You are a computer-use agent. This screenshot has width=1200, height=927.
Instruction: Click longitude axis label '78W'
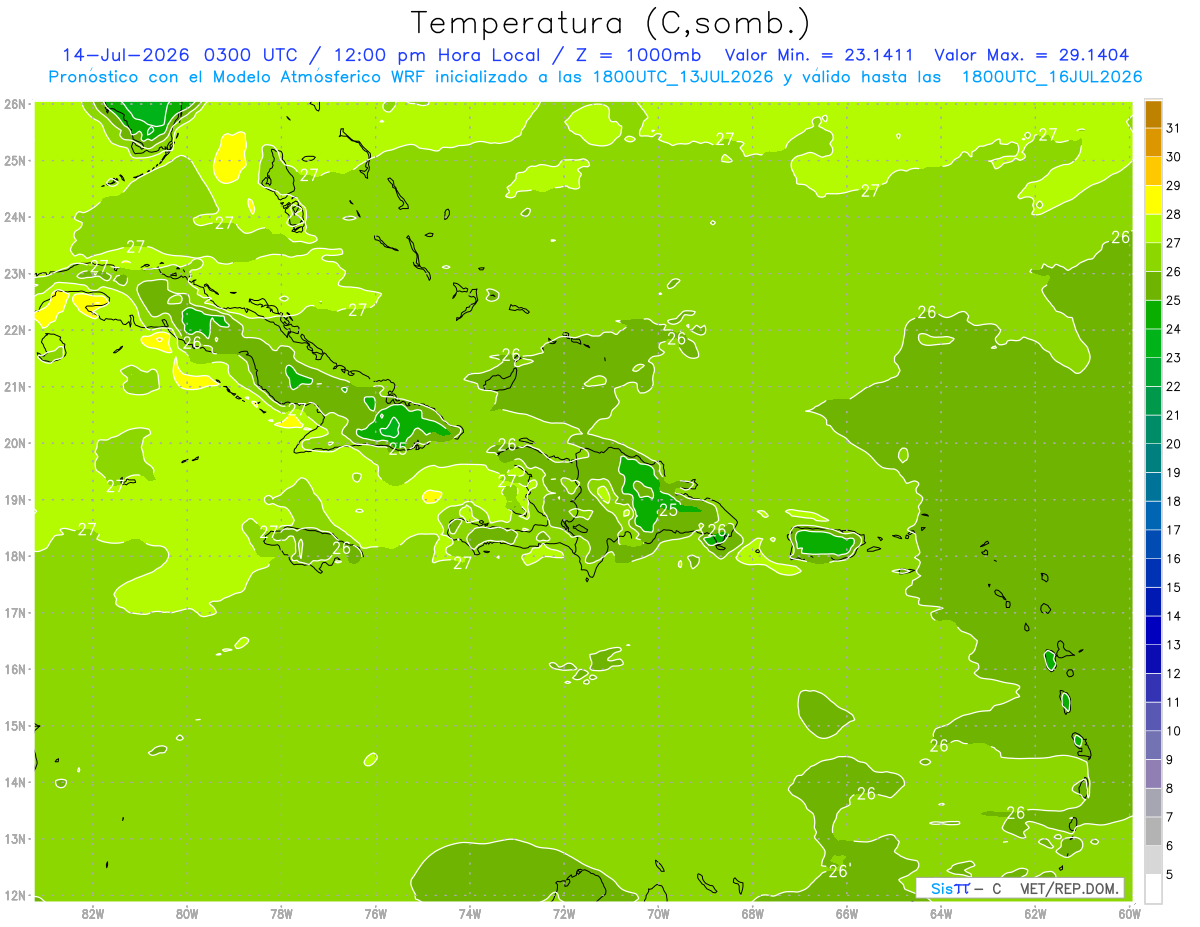(281, 913)
